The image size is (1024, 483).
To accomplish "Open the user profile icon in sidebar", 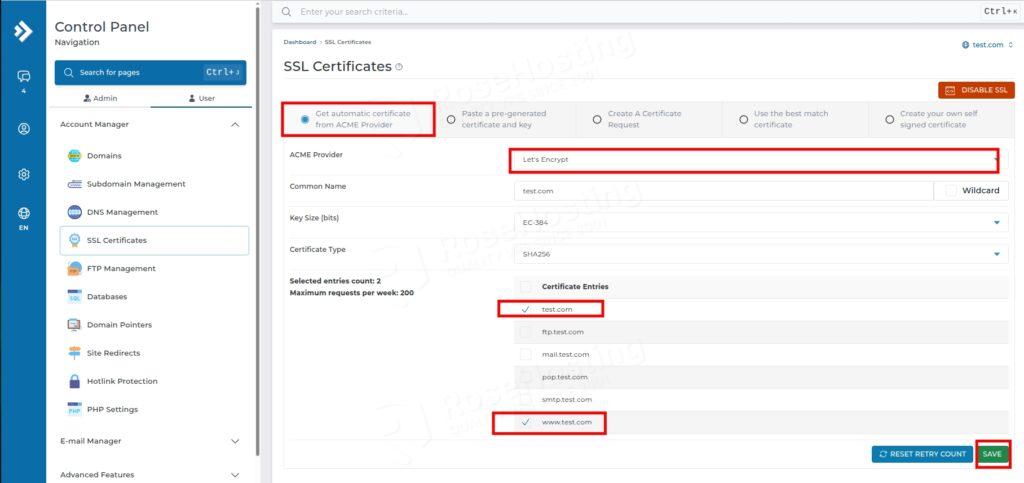I will tap(24, 129).
